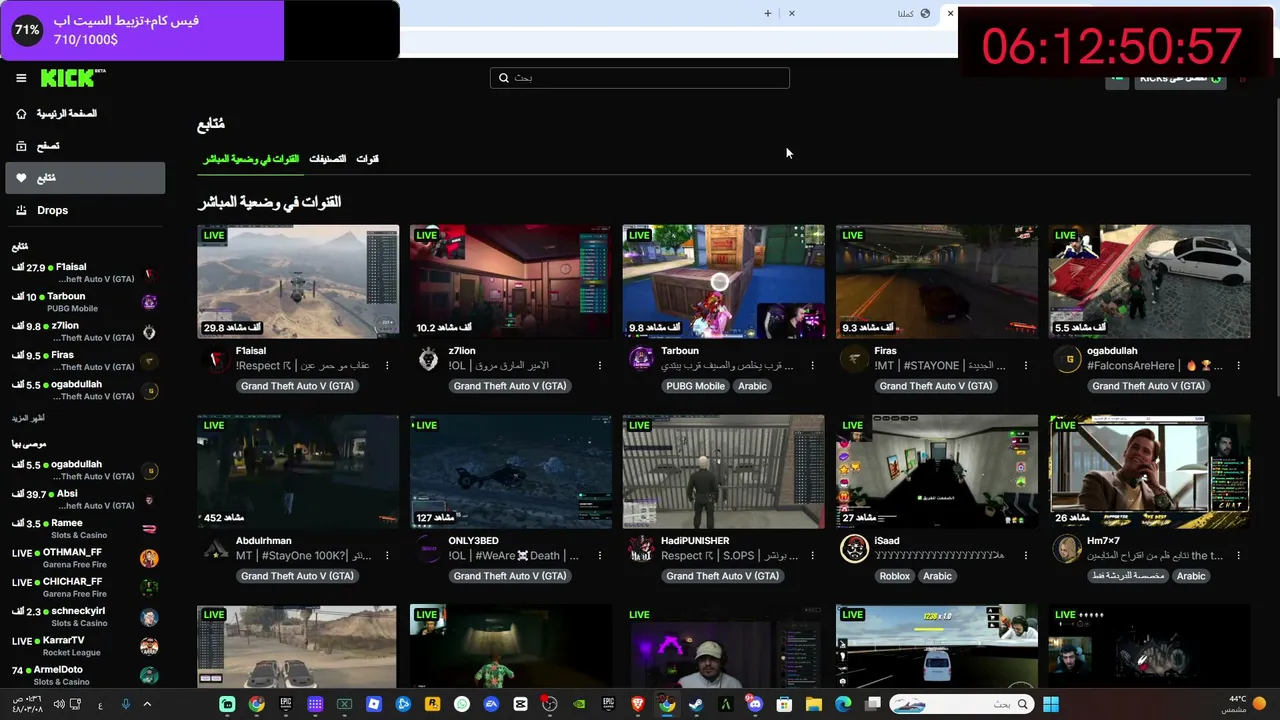Click the Windows Start button
This screenshot has width=1280, height=720.
1050,704
